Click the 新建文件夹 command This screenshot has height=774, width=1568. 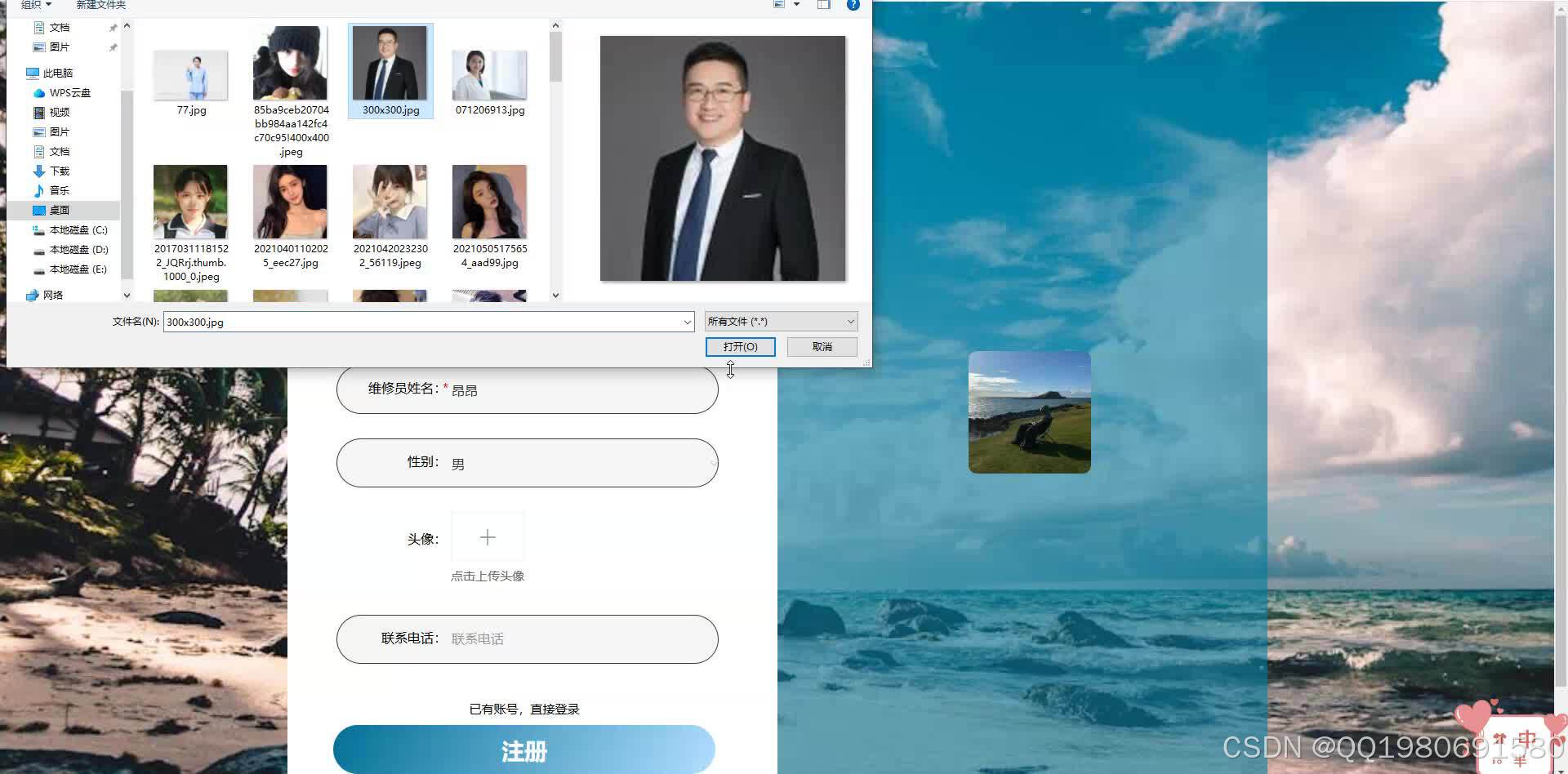[100, 4]
